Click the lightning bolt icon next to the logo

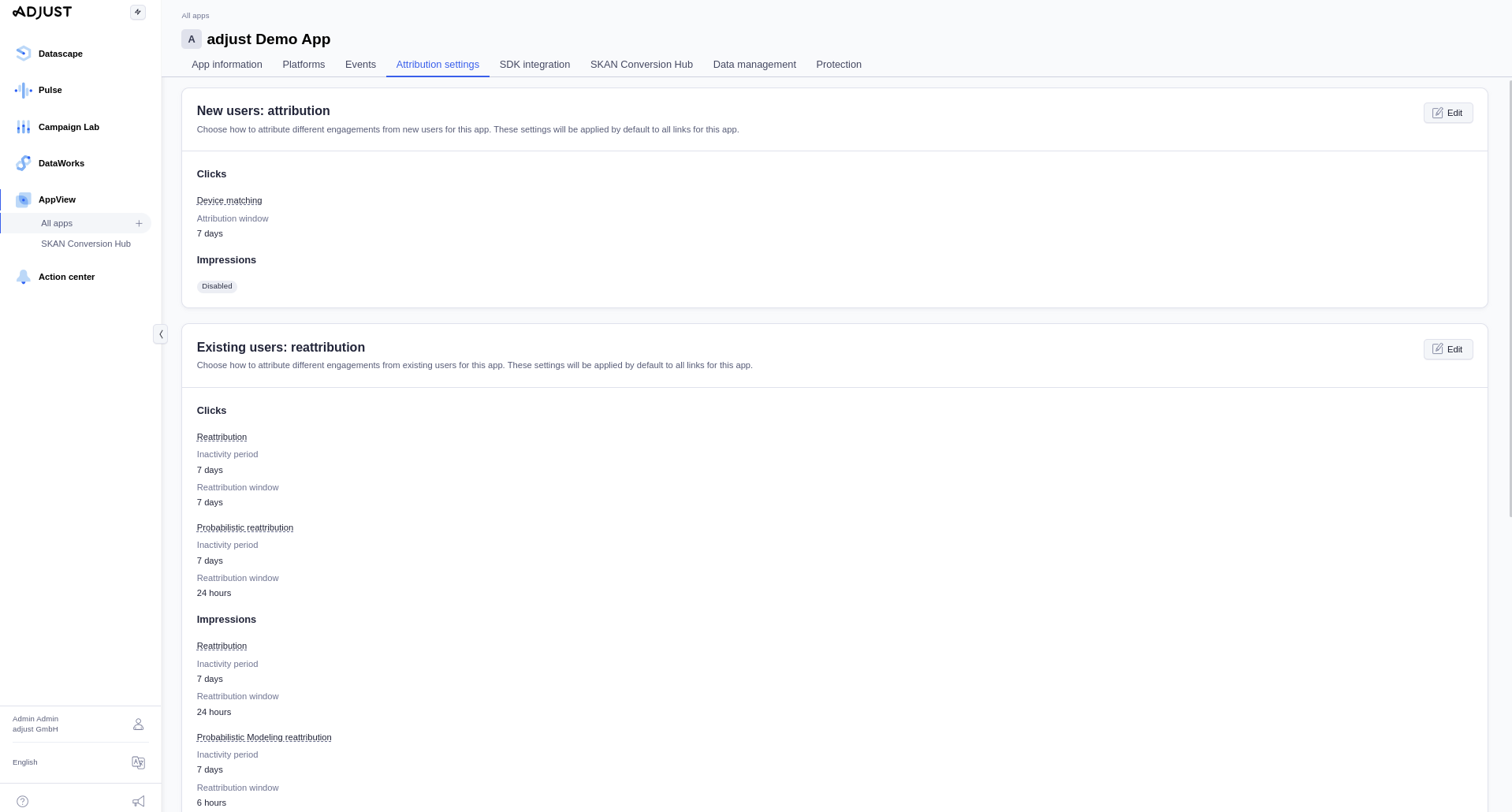coord(138,12)
